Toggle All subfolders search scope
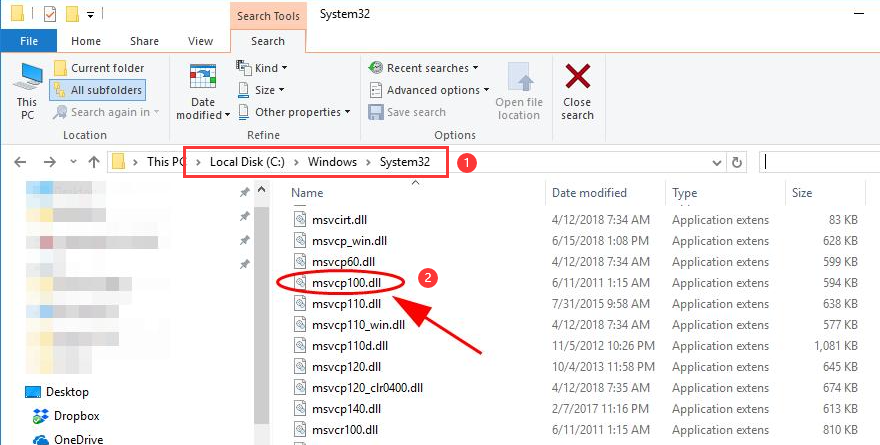 click(99, 90)
